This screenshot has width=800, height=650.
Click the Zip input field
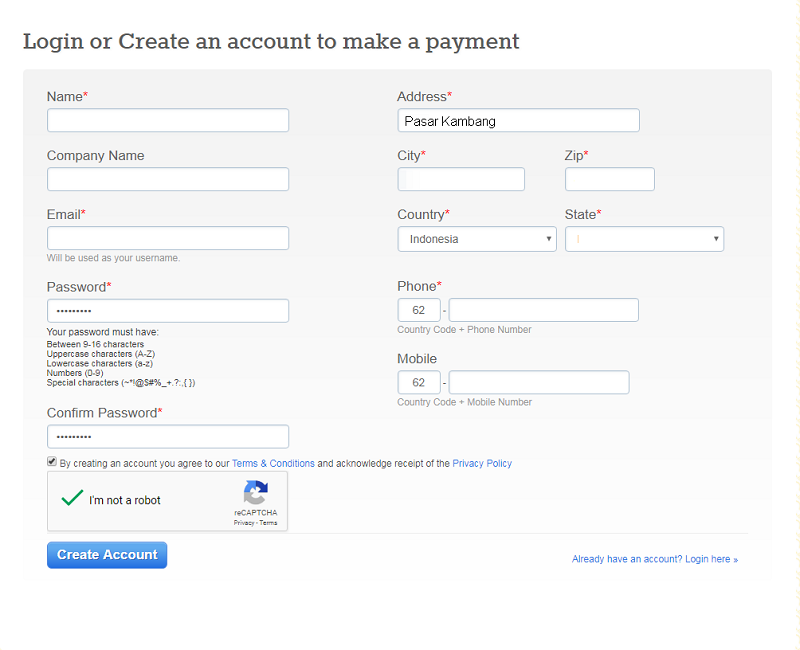pyautogui.click(x=609, y=179)
